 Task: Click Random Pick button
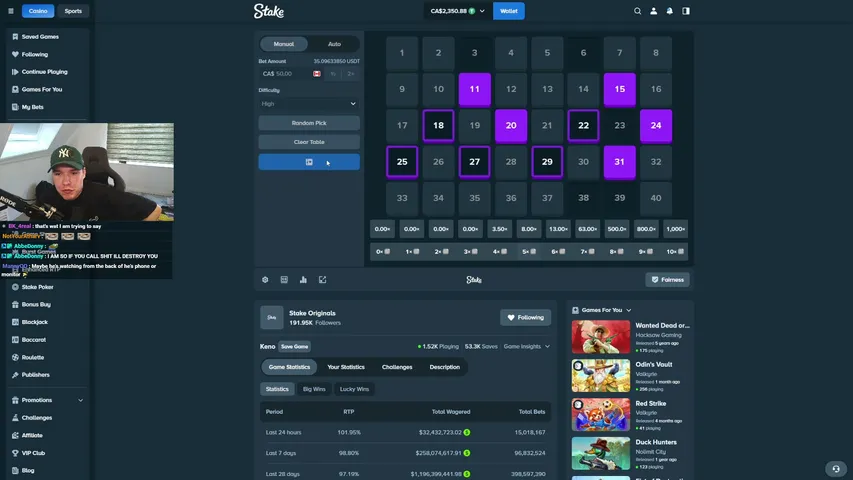point(309,123)
